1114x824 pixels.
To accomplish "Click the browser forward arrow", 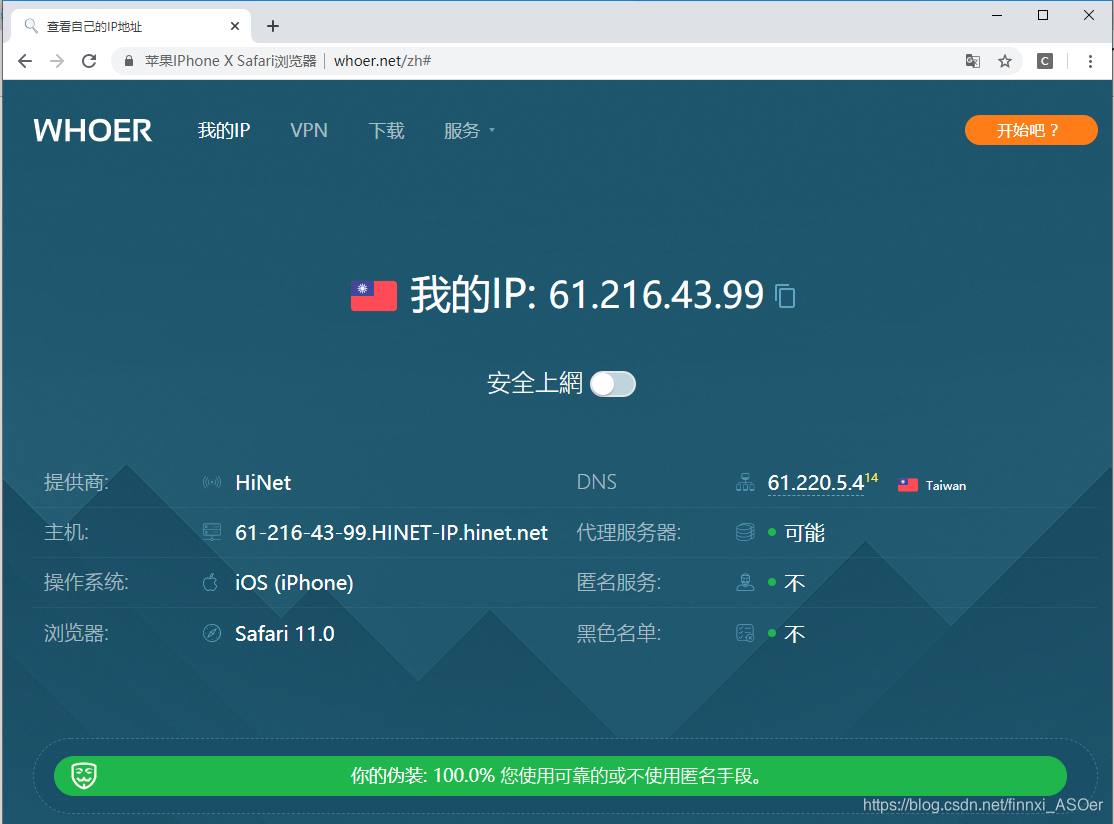I will [57, 61].
